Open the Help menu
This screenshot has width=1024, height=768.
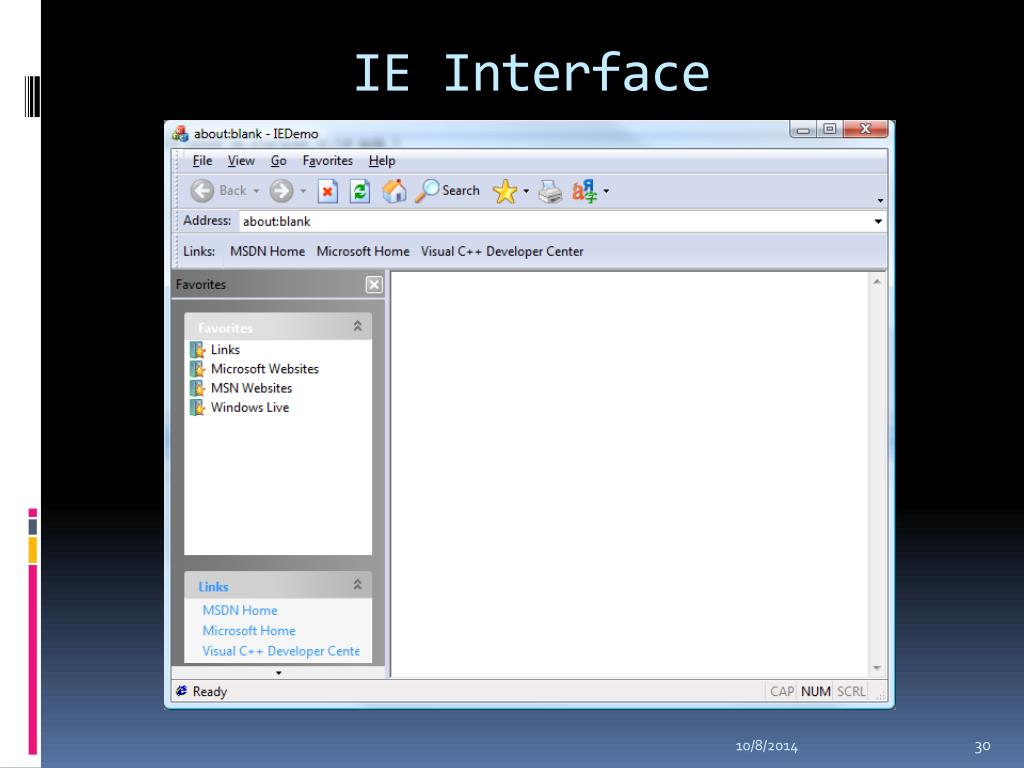coord(382,161)
